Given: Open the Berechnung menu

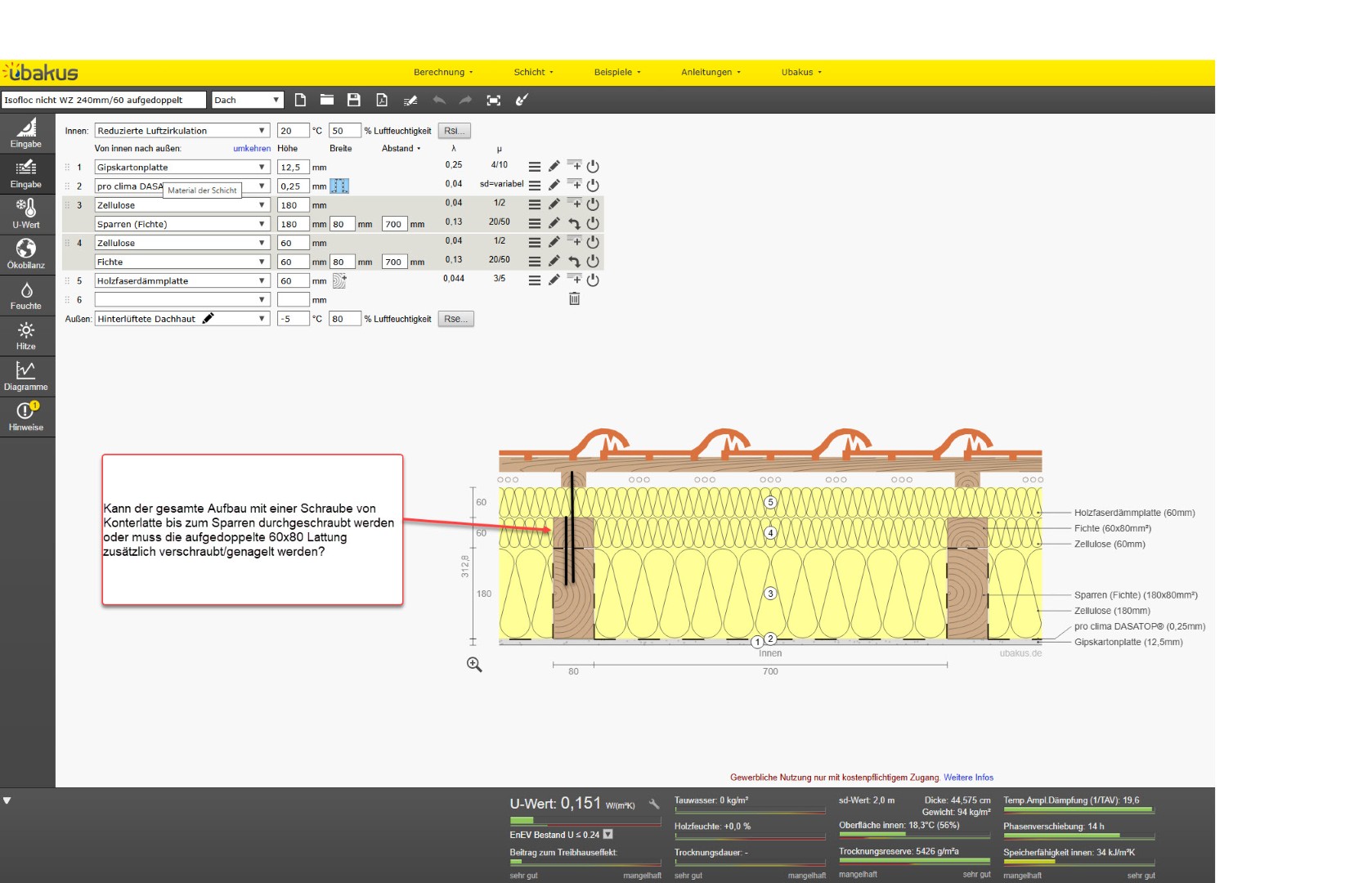Looking at the screenshot, I should (x=442, y=72).
